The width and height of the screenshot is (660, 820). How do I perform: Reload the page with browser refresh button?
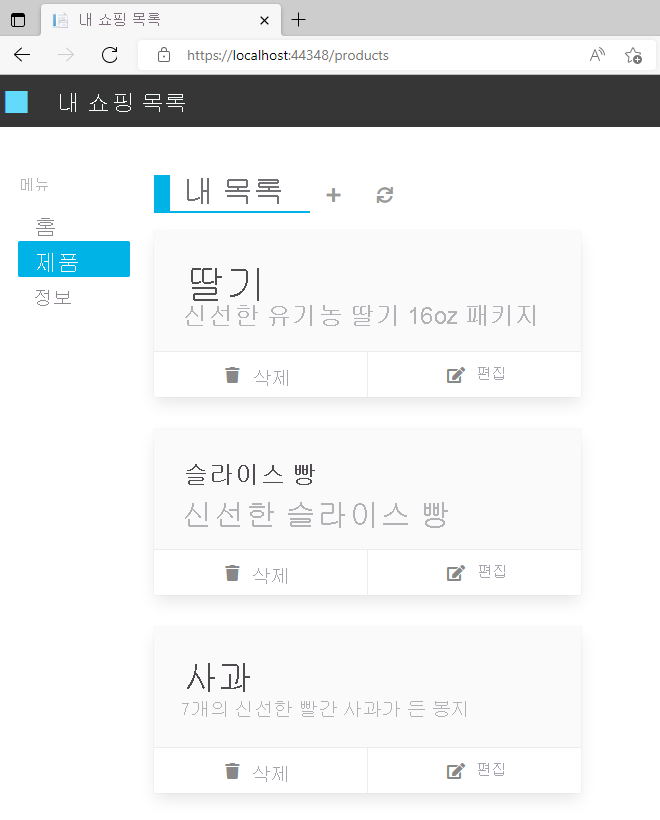click(x=110, y=55)
